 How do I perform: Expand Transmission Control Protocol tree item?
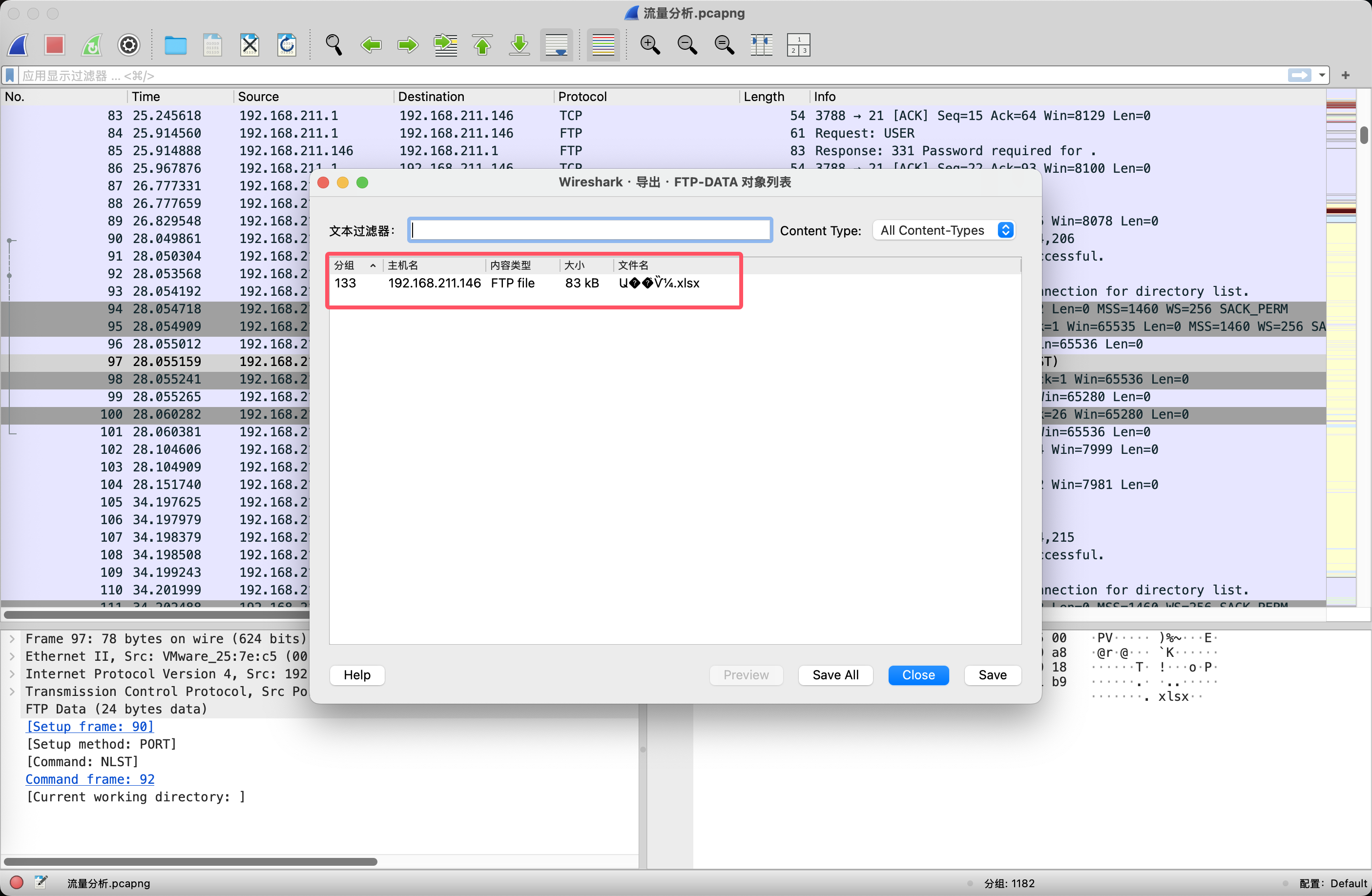coord(12,692)
